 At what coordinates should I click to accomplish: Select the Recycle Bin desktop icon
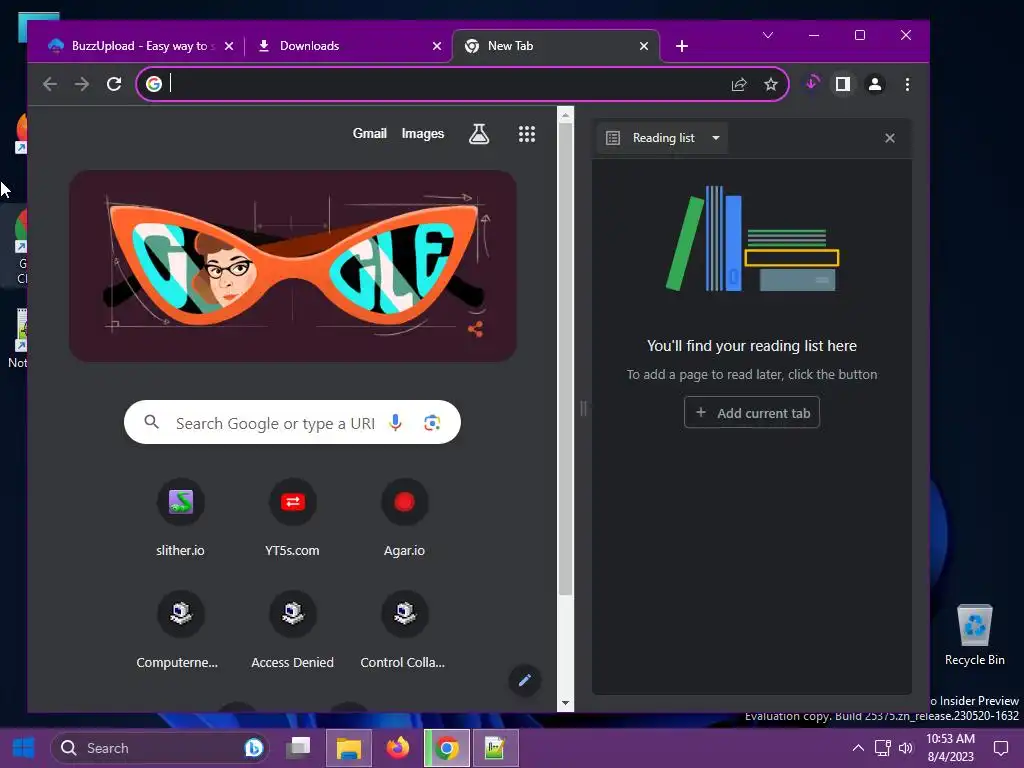pyautogui.click(x=974, y=635)
